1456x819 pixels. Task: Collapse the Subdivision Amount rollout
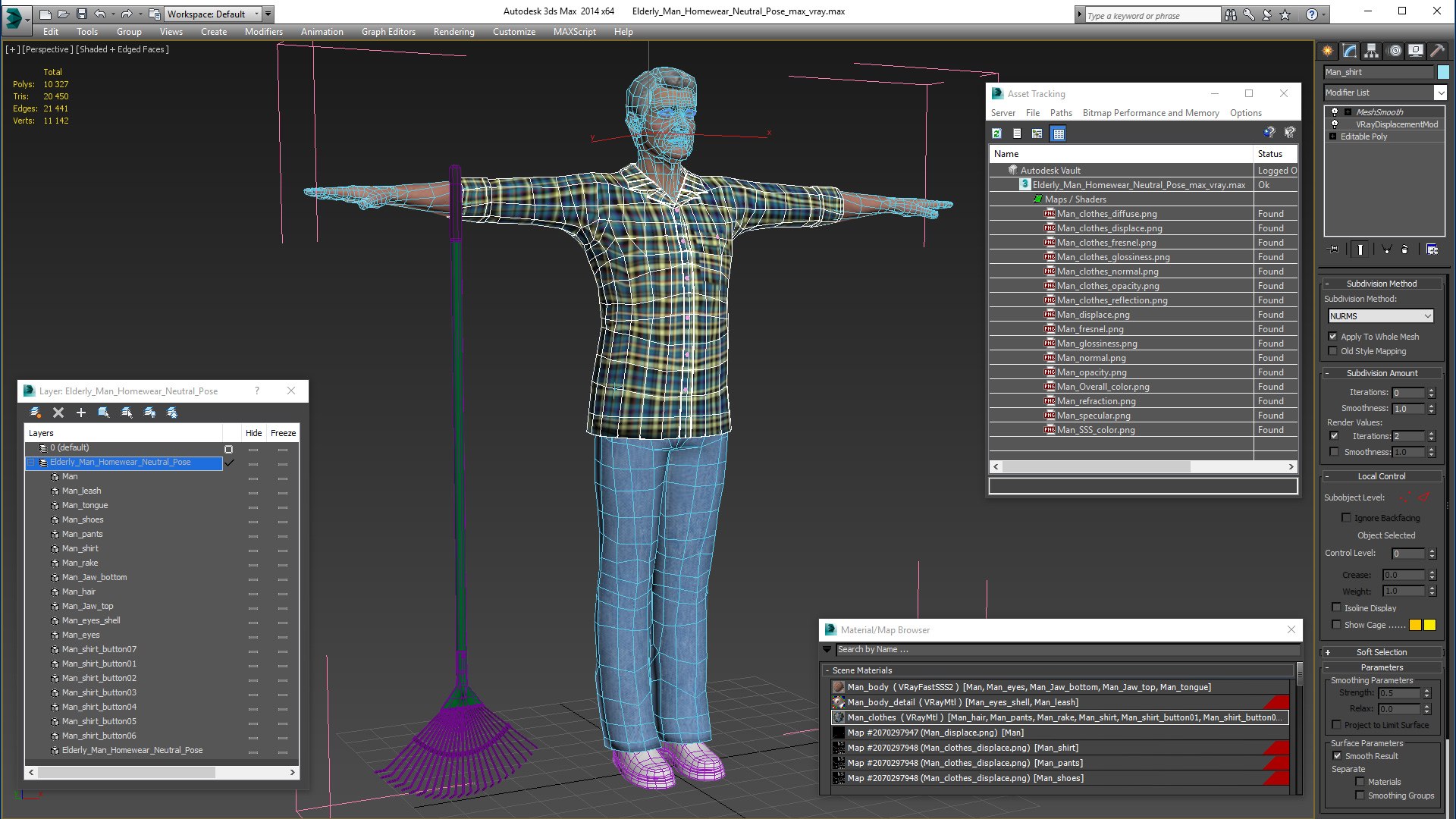tap(1381, 373)
